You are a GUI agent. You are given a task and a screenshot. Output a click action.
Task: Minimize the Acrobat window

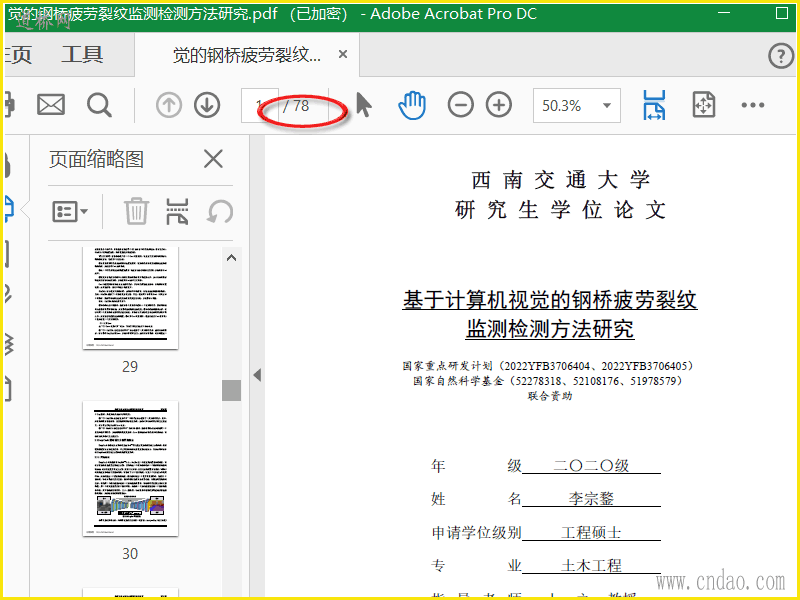click(x=723, y=13)
